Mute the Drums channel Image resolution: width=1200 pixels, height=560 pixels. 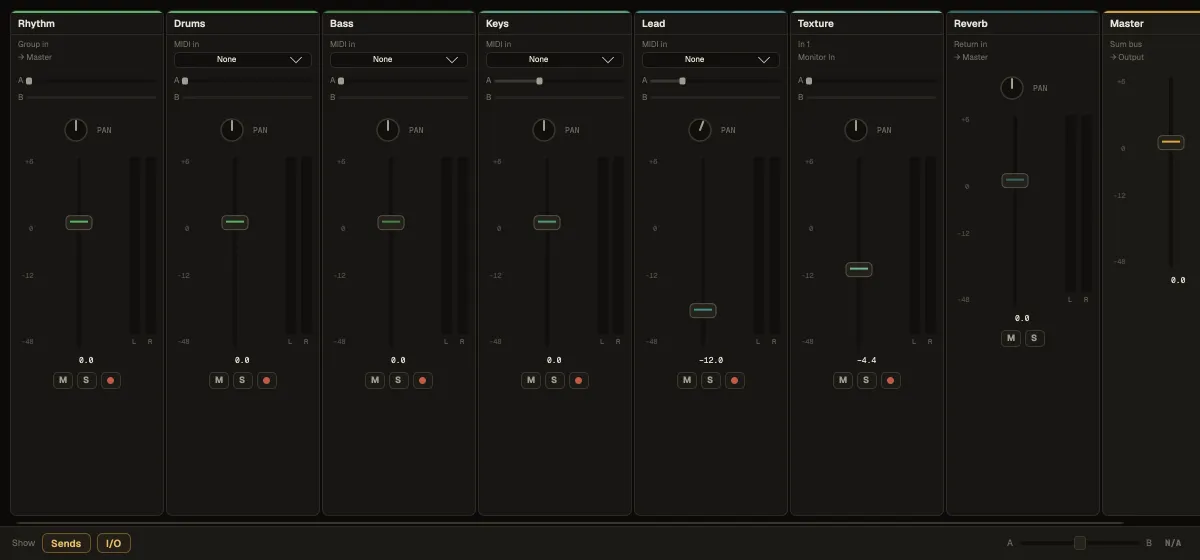click(x=220, y=380)
